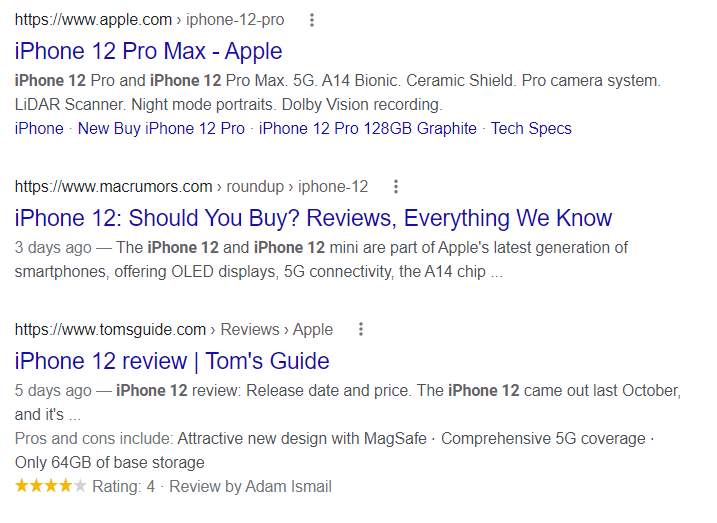Click the https://www.apple.com breadcrumb URL
This screenshot has width=717, height=523.
click(92, 20)
